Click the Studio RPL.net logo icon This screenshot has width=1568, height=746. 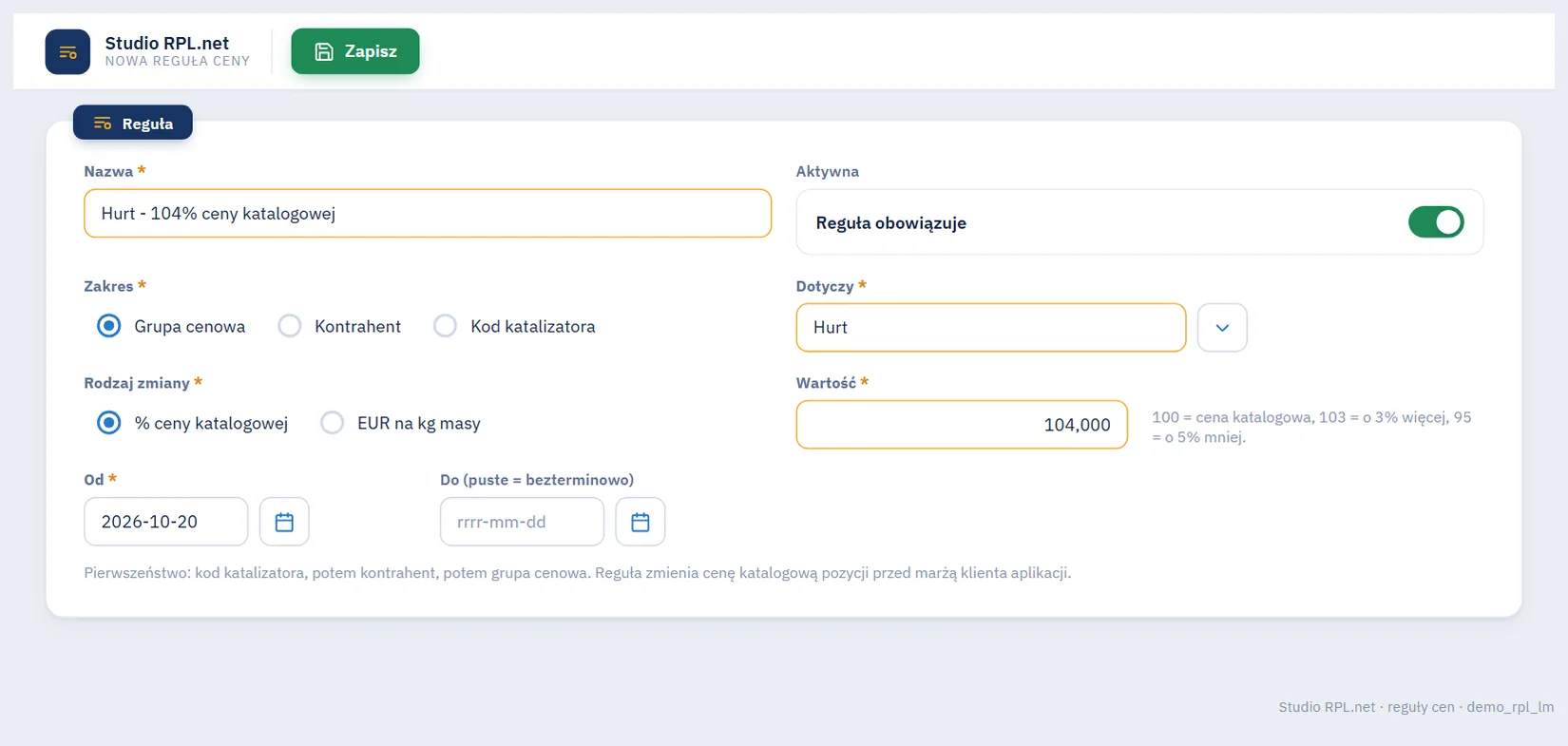click(67, 51)
